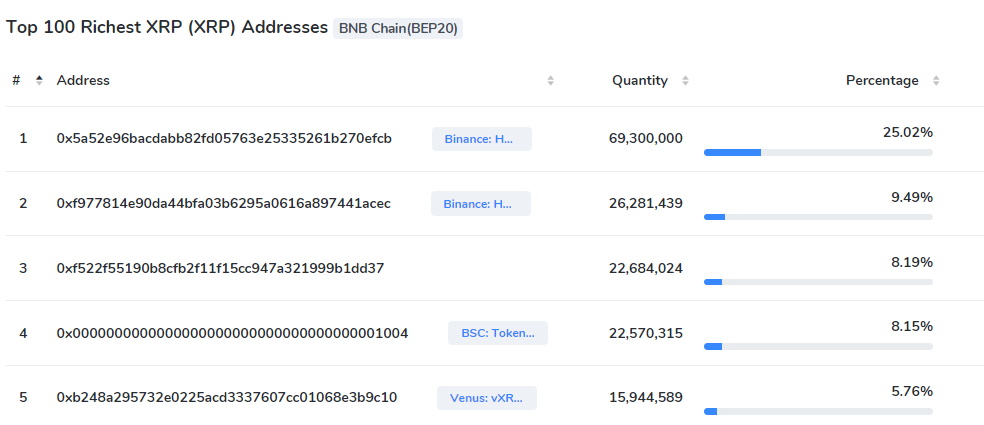Viewport: 984px width, 425px height.
Task: Open the 0x000...1004 address in row 4
Action: [x=232, y=333]
